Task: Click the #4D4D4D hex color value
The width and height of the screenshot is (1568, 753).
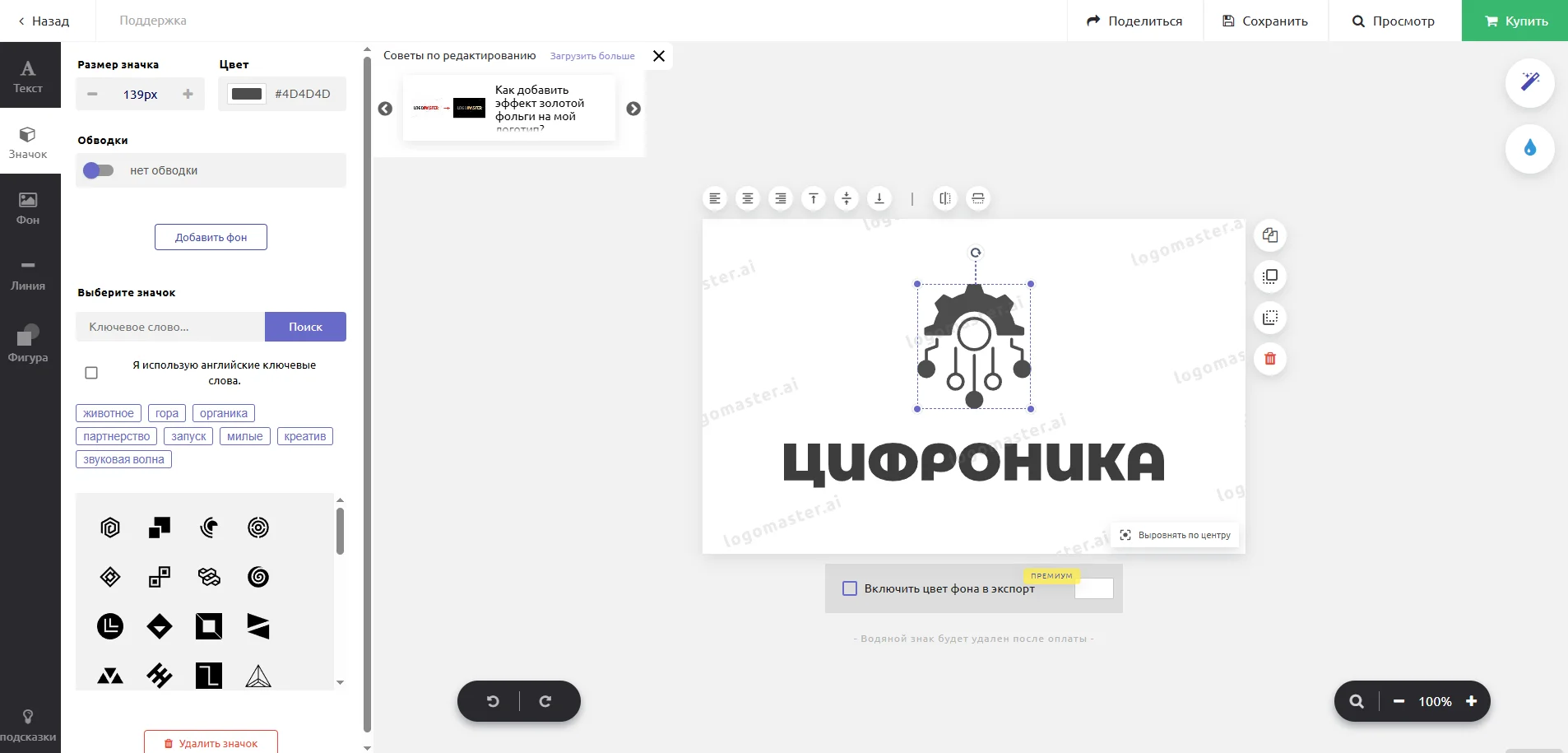Action: coord(303,94)
